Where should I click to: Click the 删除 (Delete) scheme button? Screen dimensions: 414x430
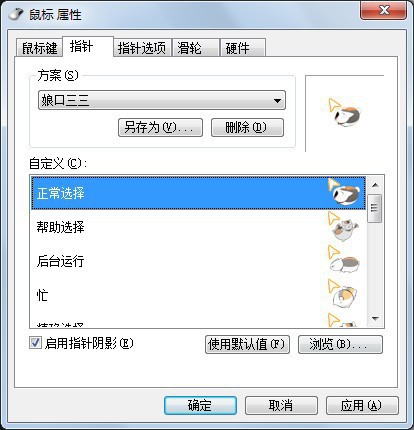pyautogui.click(x=247, y=127)
